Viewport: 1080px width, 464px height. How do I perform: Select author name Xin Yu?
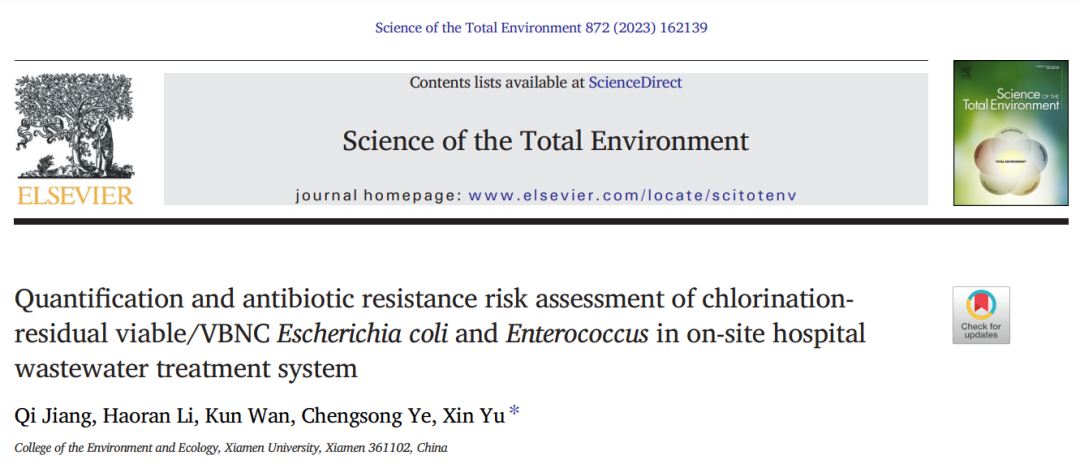[474, 417]
